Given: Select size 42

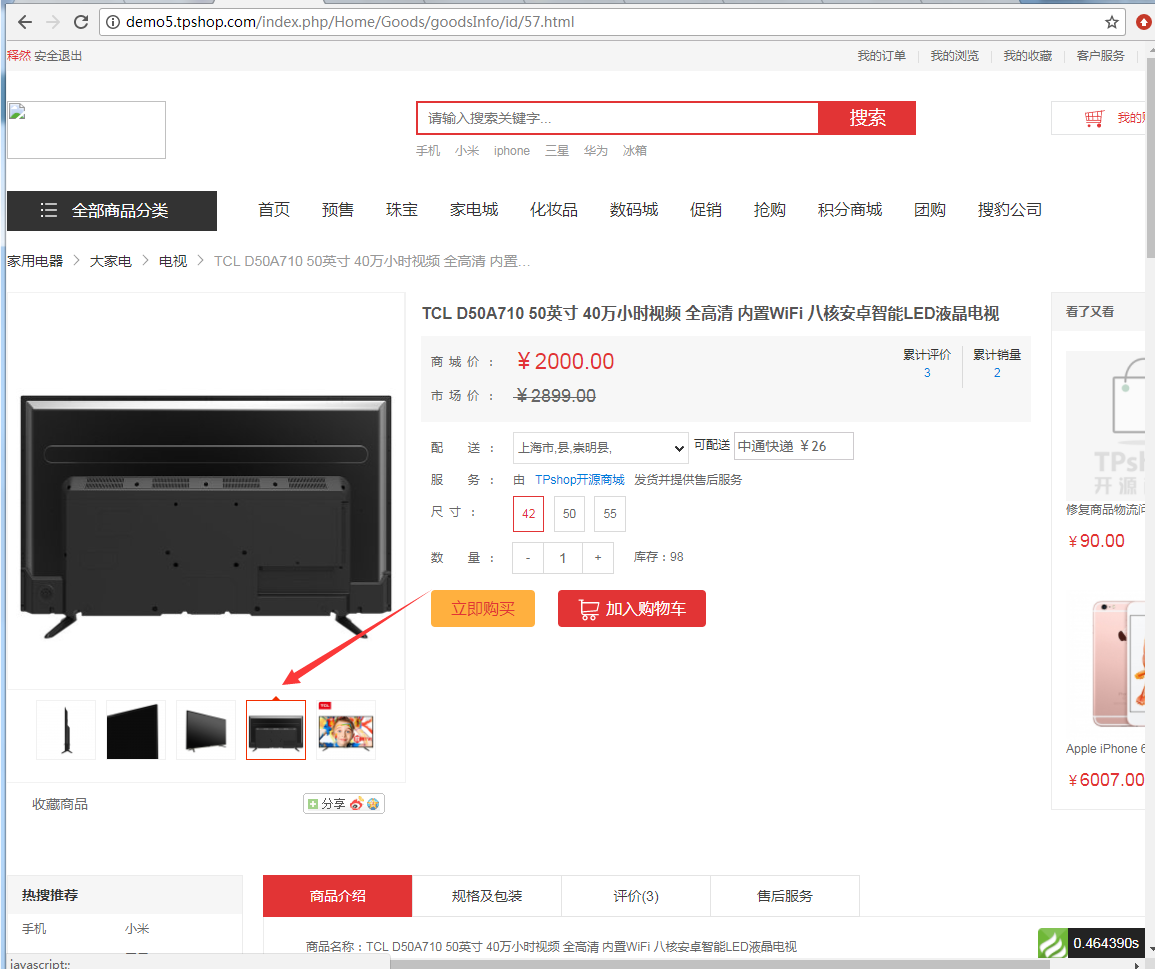Looking at the screenshot, I should (528, 514).
